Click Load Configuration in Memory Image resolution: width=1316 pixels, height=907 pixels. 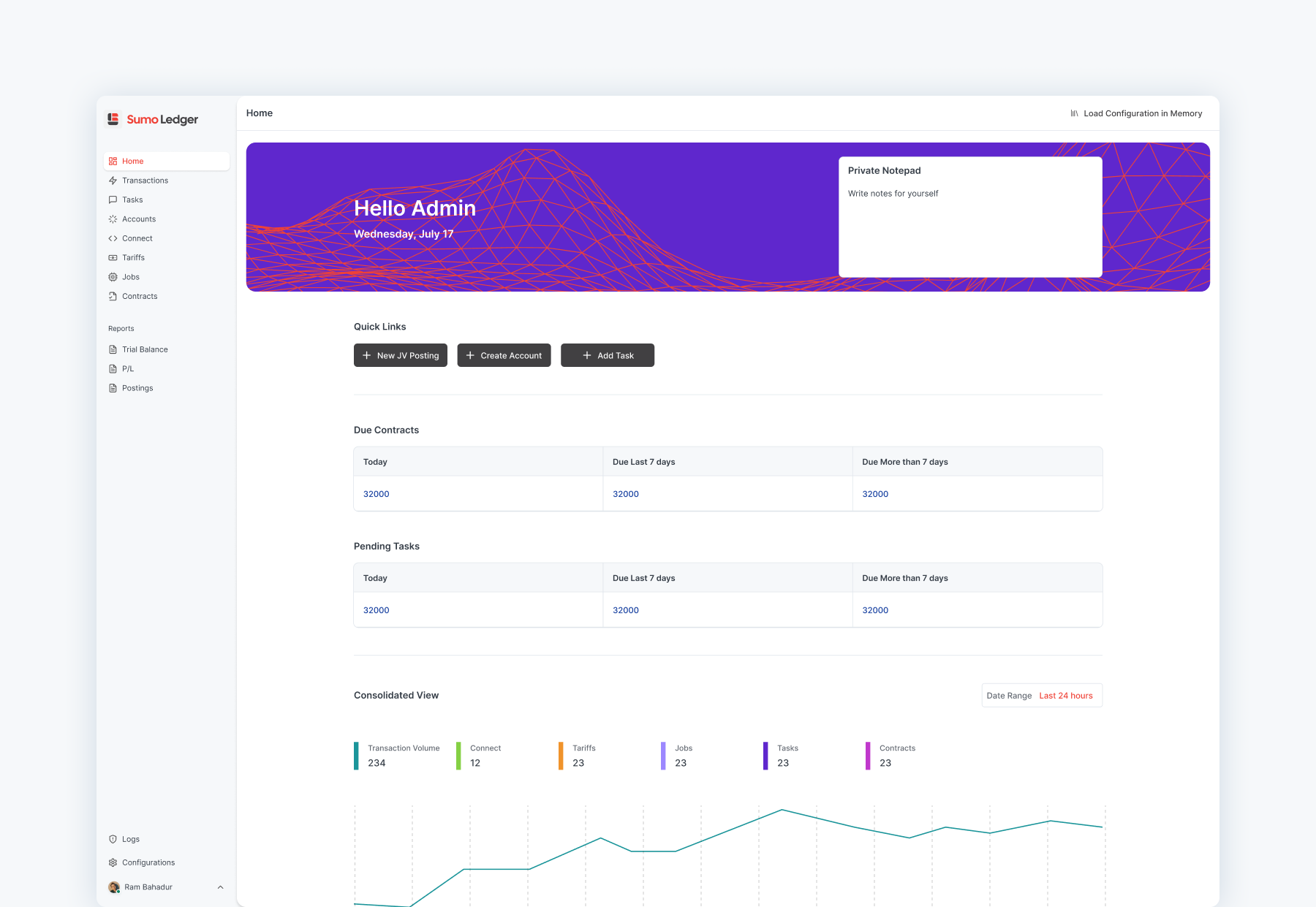click(x=1136, y=113)
